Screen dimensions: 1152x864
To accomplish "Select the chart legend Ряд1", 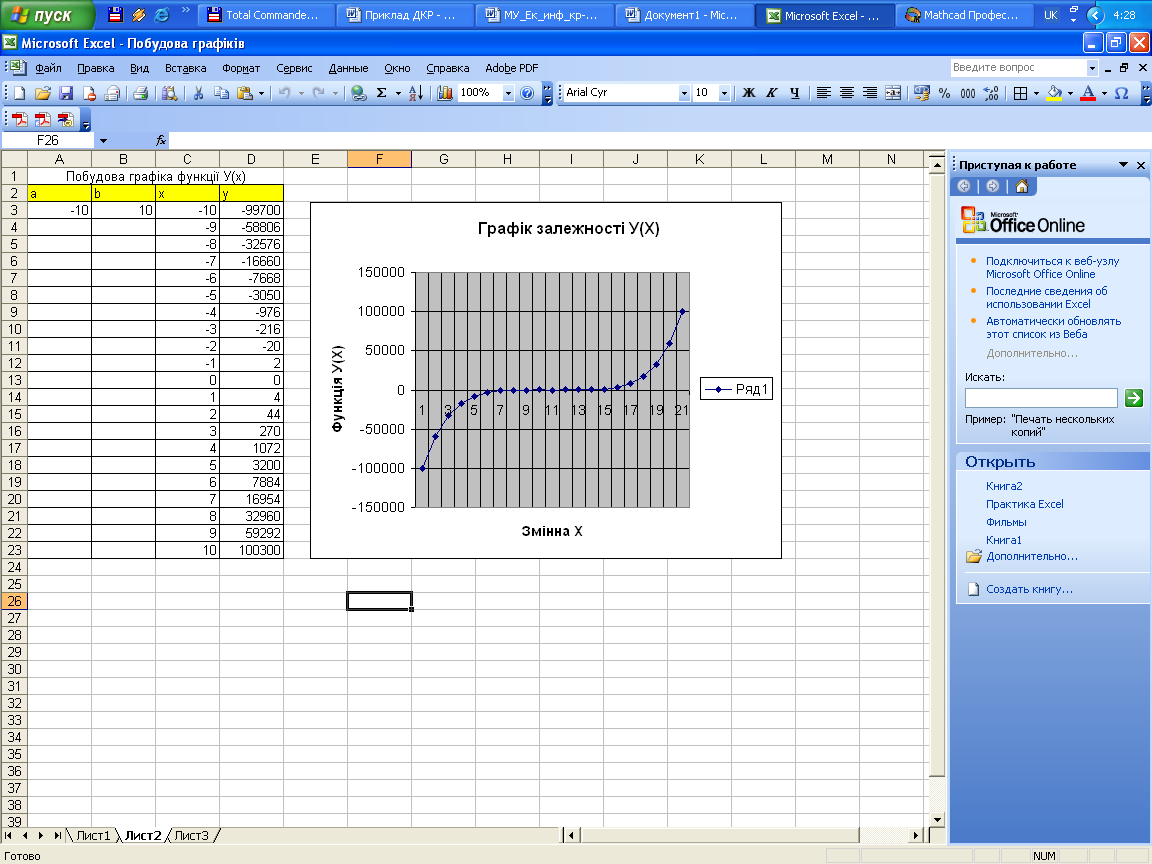I will (x=736, y=389).
